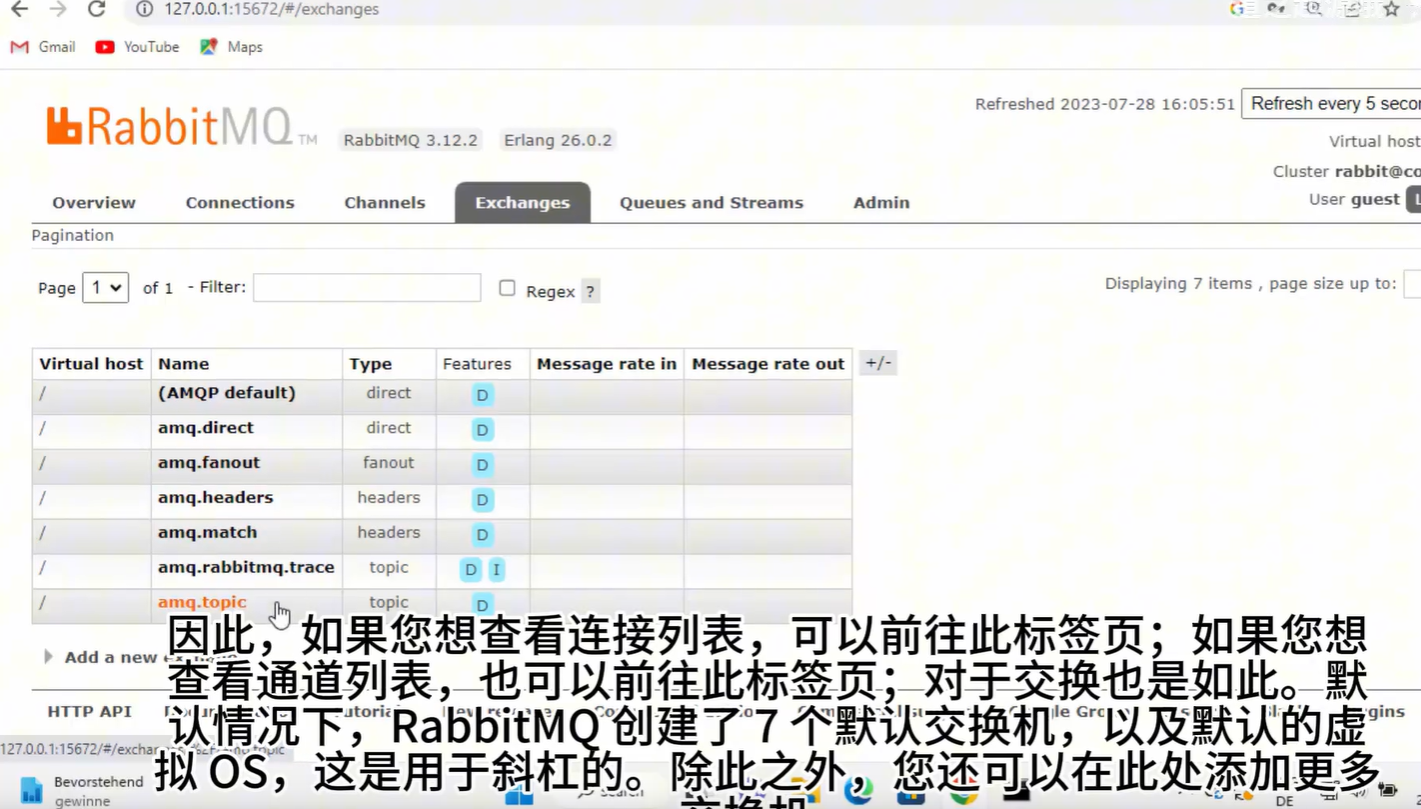Bookmark this page with the star icon
This screenshot has width=1421, height=809.
click(1391, 9)
